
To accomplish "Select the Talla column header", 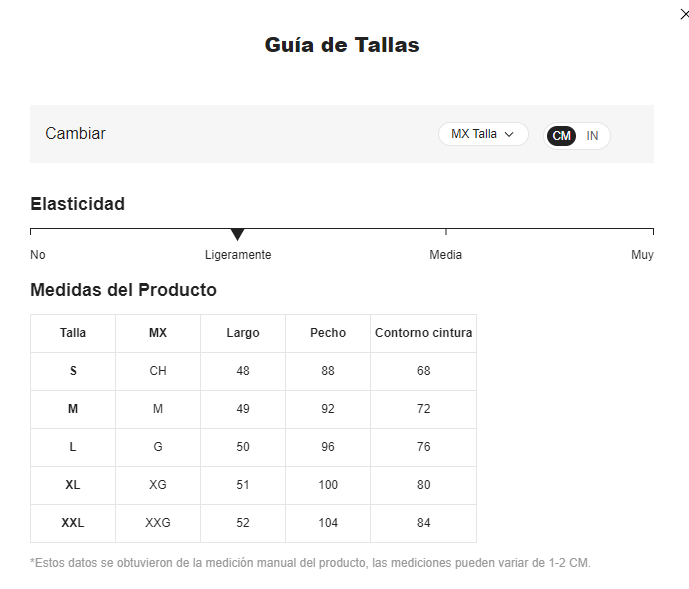I will [73, 333].
